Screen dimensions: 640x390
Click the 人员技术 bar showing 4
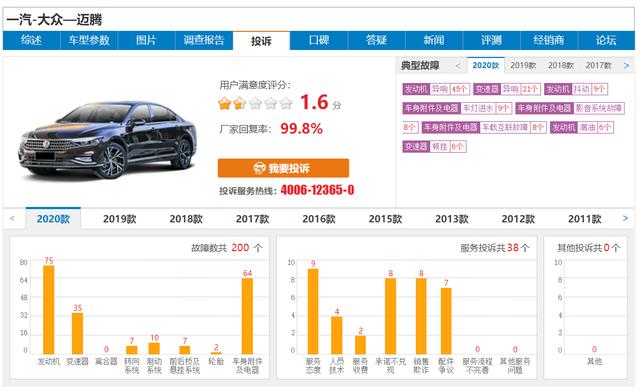[337, 335]
